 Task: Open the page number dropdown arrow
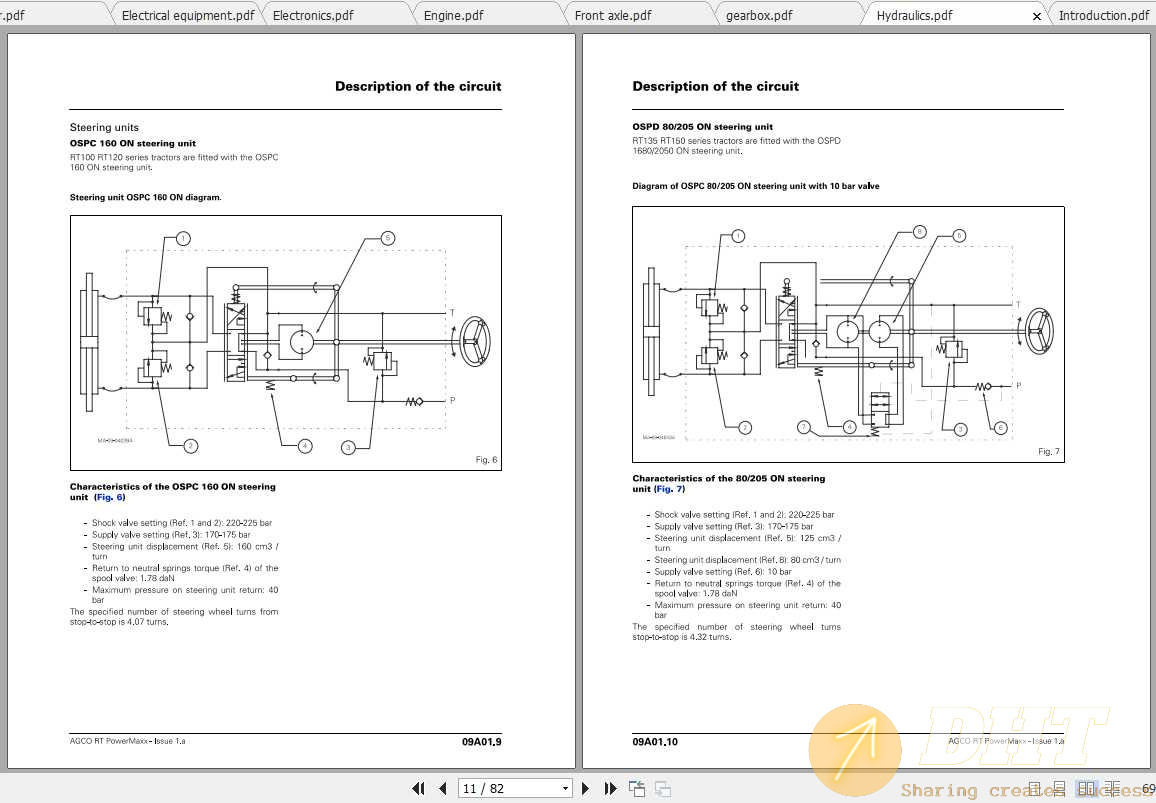(564, 788)
